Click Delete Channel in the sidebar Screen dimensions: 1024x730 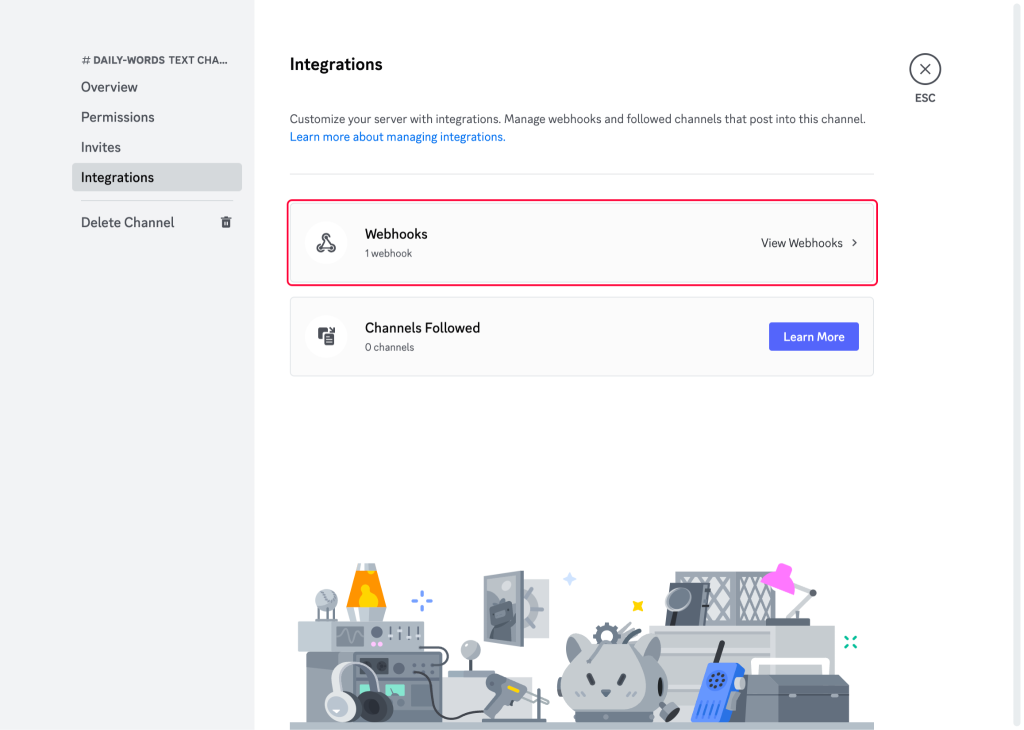tap(127, 222)
